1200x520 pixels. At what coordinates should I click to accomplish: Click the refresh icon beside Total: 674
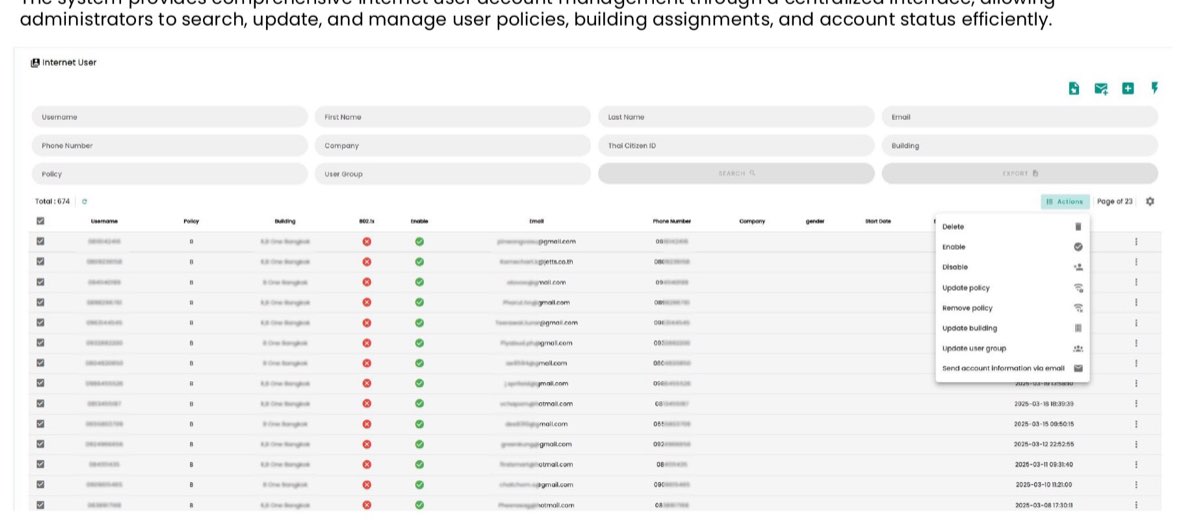click(84, 201)
